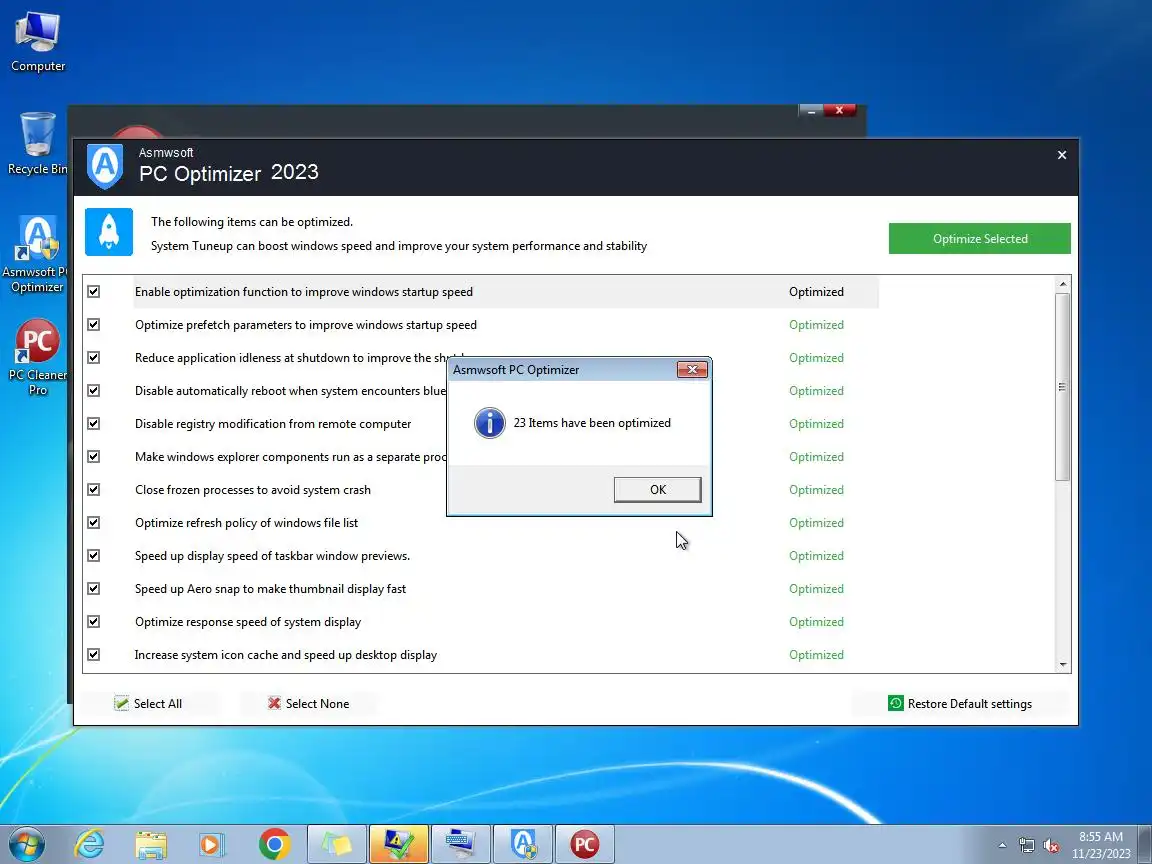
Task: Toggle Increase system icon cache checkbox
Action: point(93,655)
